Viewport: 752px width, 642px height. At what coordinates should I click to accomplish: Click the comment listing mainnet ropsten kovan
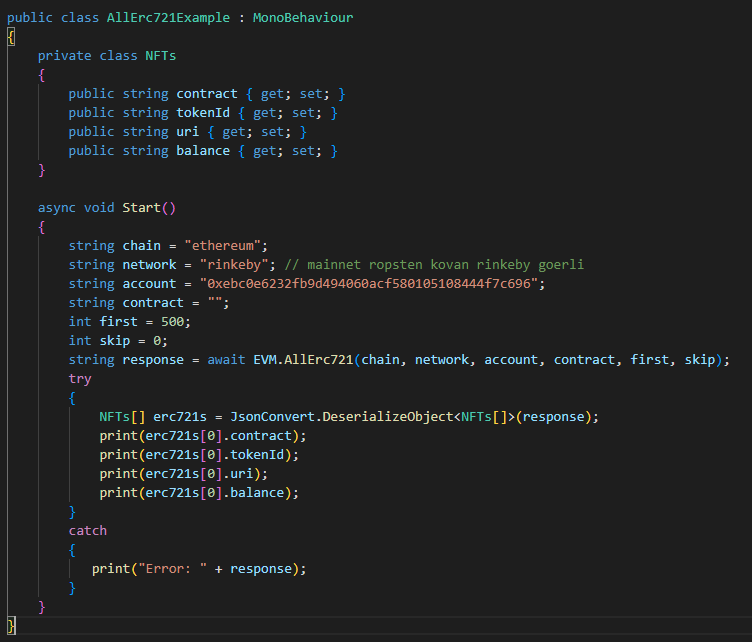pos(434,265)
